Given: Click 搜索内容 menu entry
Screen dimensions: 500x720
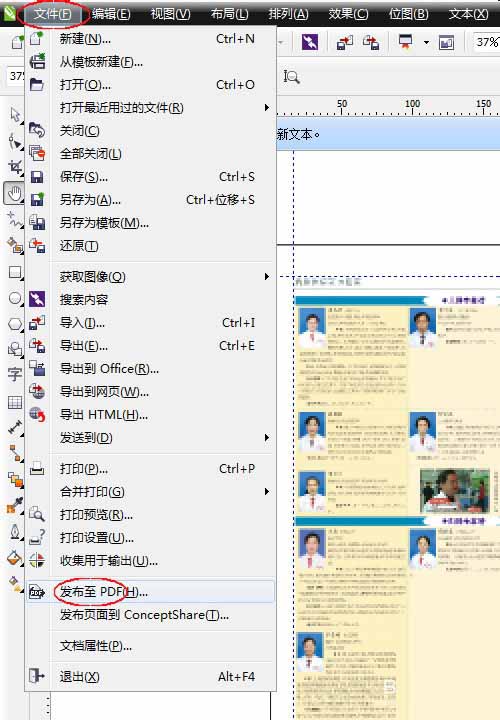Looking at the screenshot, I should point(151,299).
